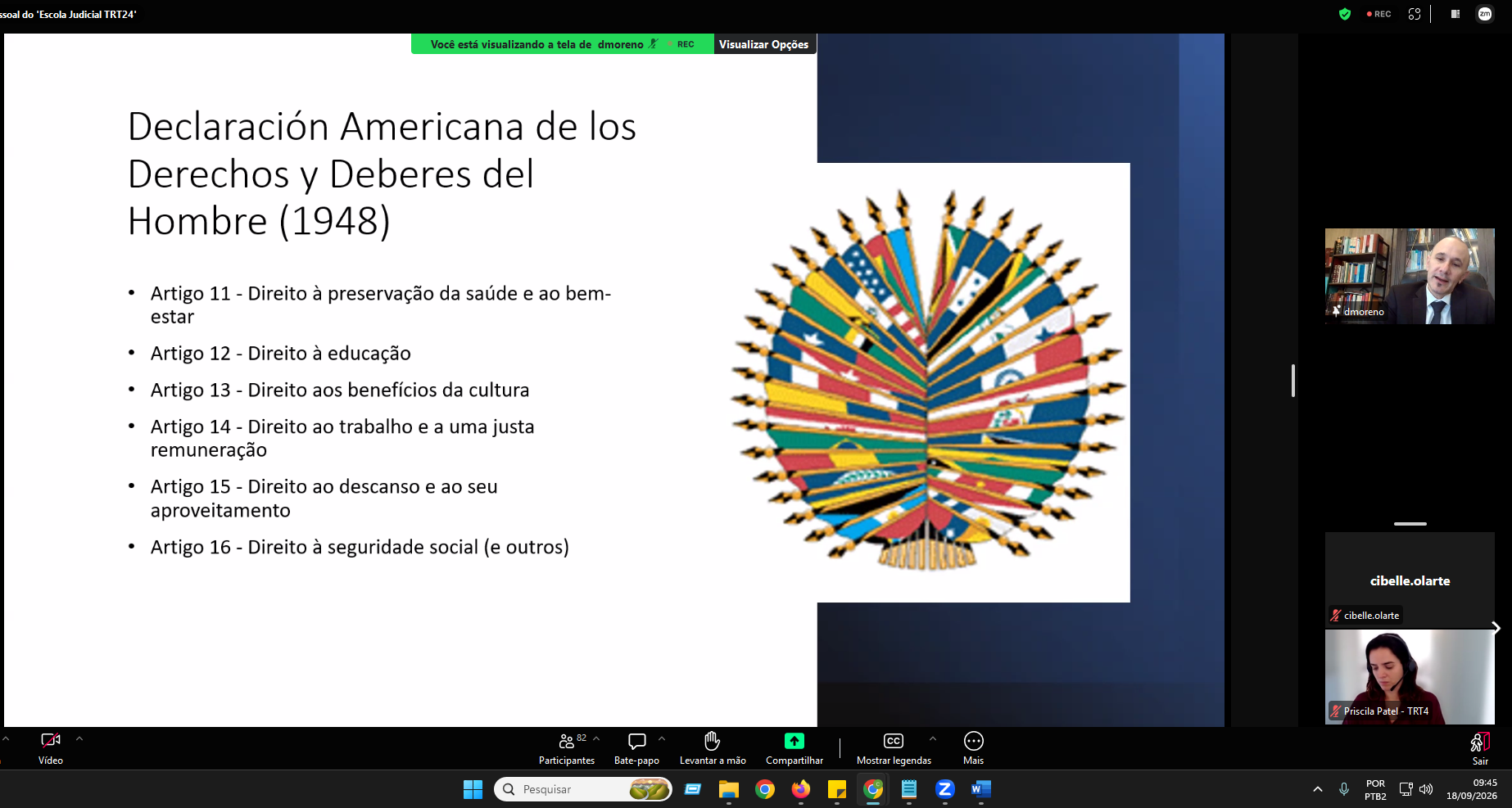The image size is (1512, 808).
Task: Expand the chat options arrow
Action: coord(662,738)
